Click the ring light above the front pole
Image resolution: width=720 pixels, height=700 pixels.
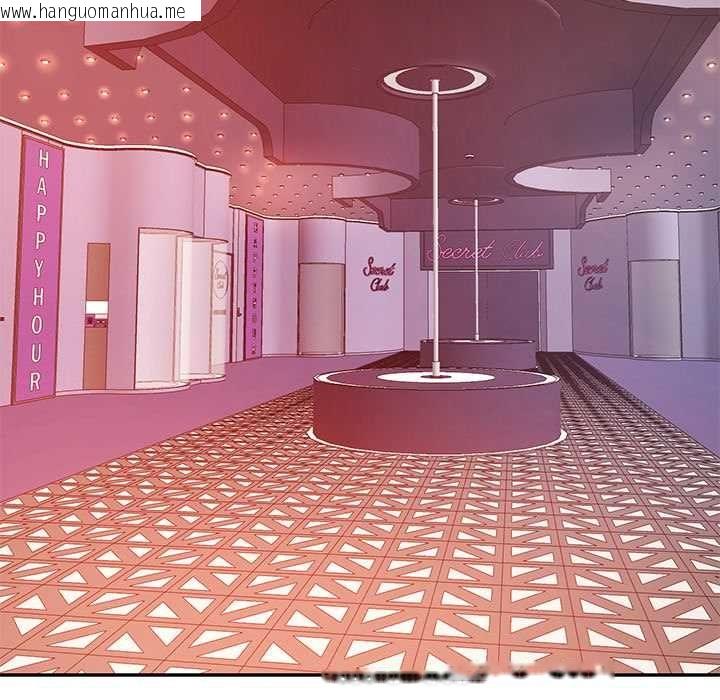(435, 80)
